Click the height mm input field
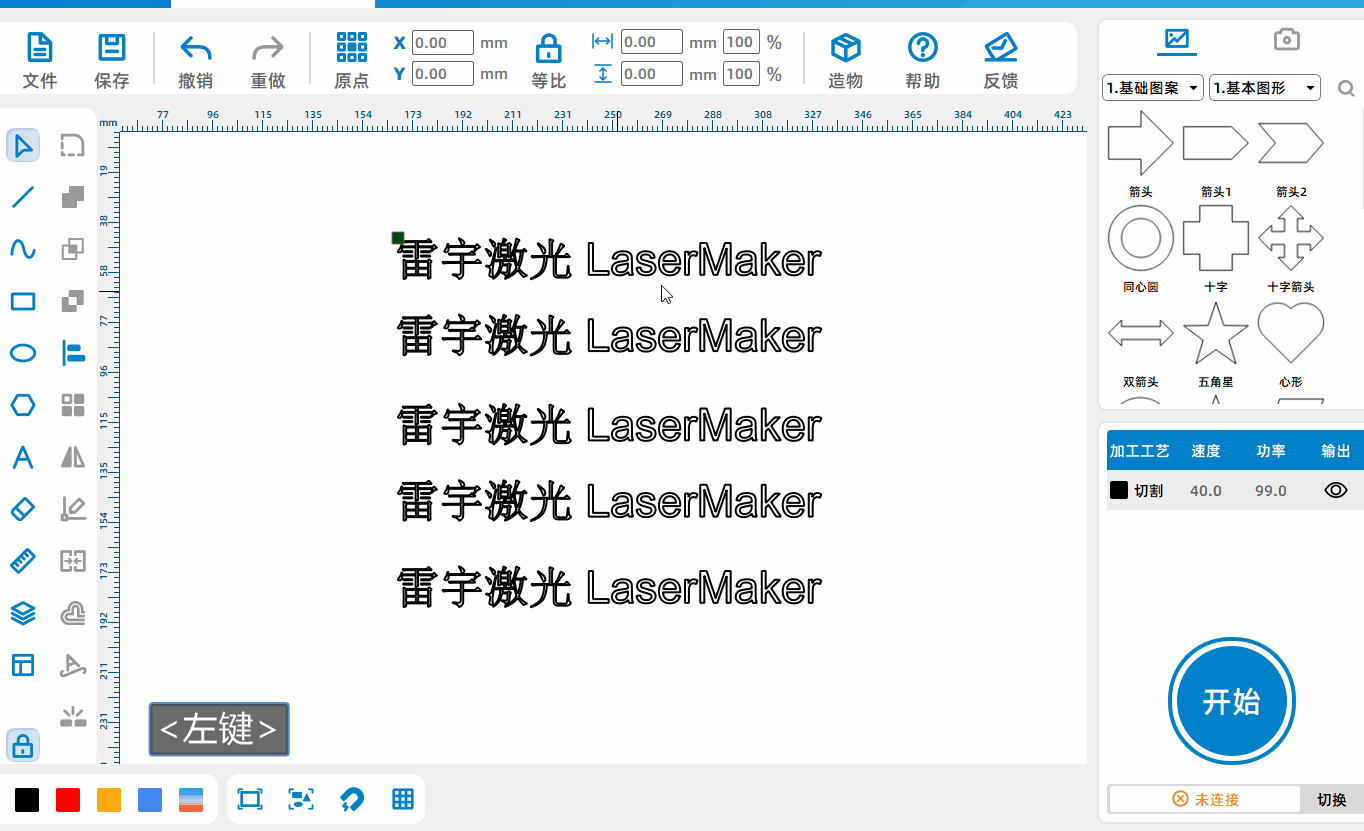1364x831 pixels. point(652,74)
